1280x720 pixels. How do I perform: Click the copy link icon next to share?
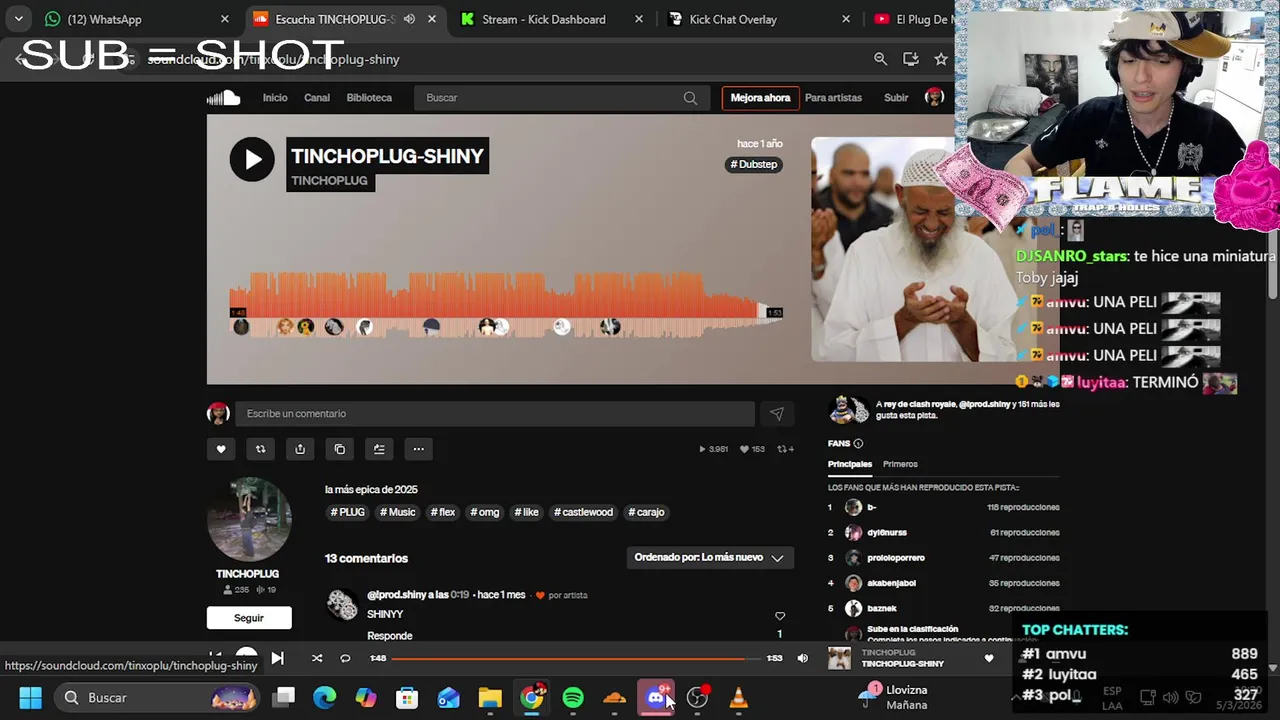point(340,449)
